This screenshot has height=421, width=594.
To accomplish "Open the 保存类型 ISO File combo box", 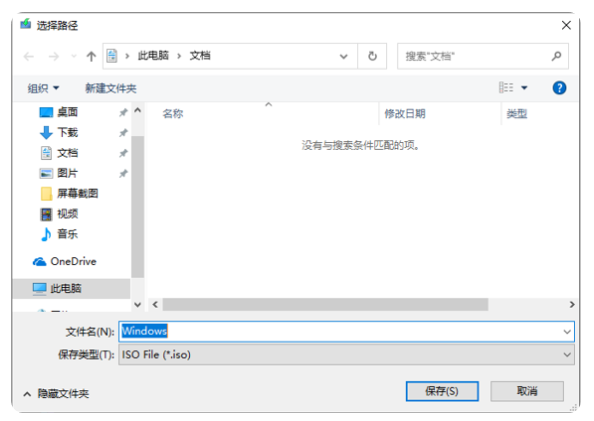I will pos(346,355).
